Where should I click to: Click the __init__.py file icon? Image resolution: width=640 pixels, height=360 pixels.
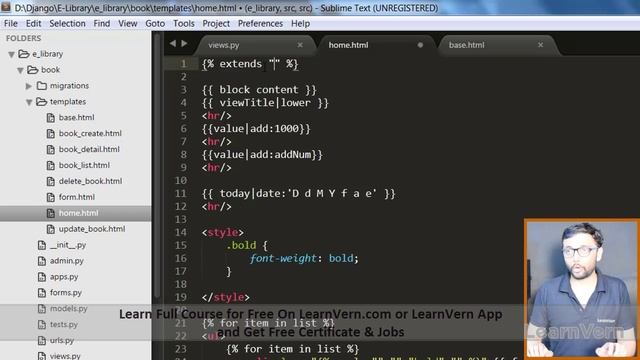click(42, 245)
